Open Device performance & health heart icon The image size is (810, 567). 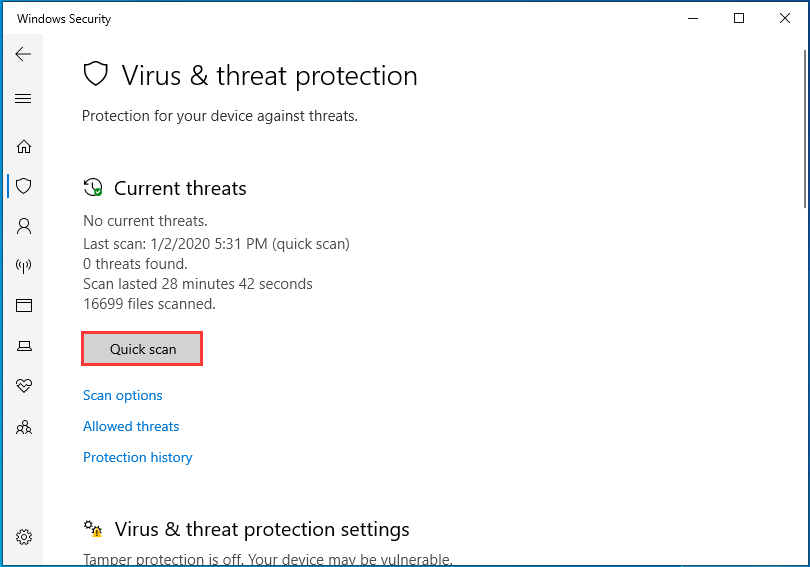(x=24, y=385)
